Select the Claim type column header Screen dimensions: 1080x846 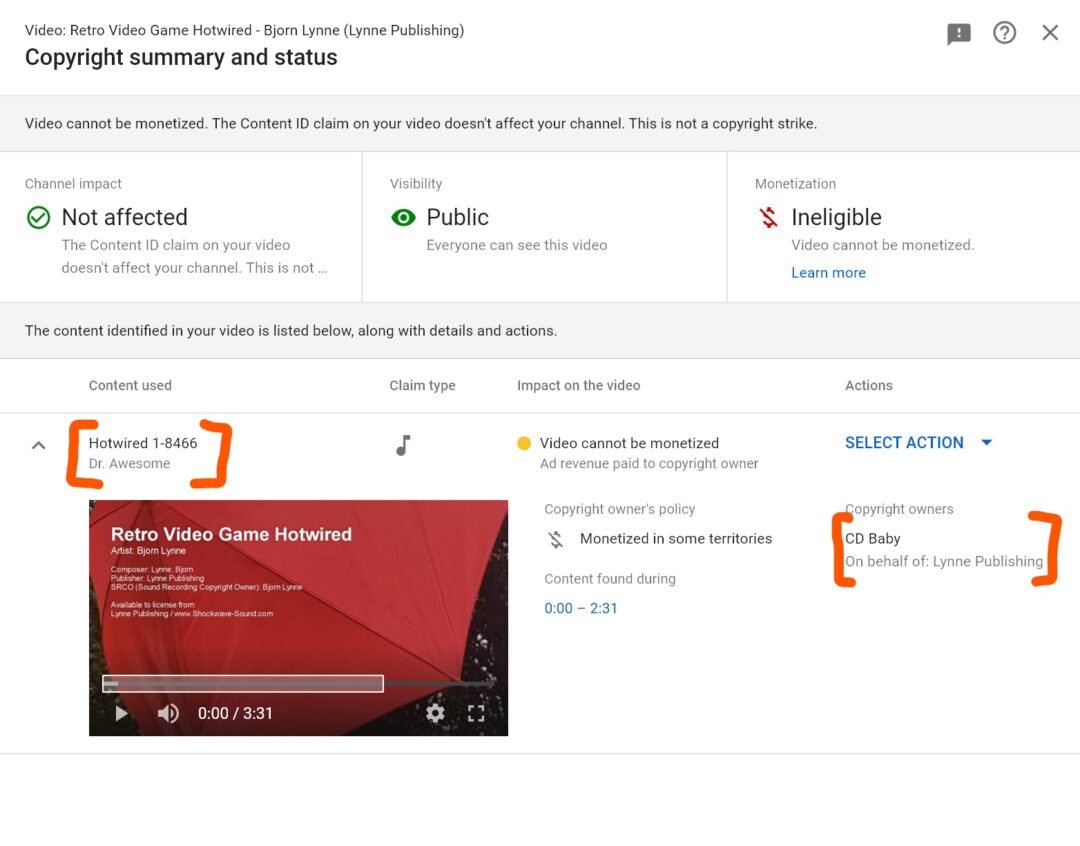[421, 385]
